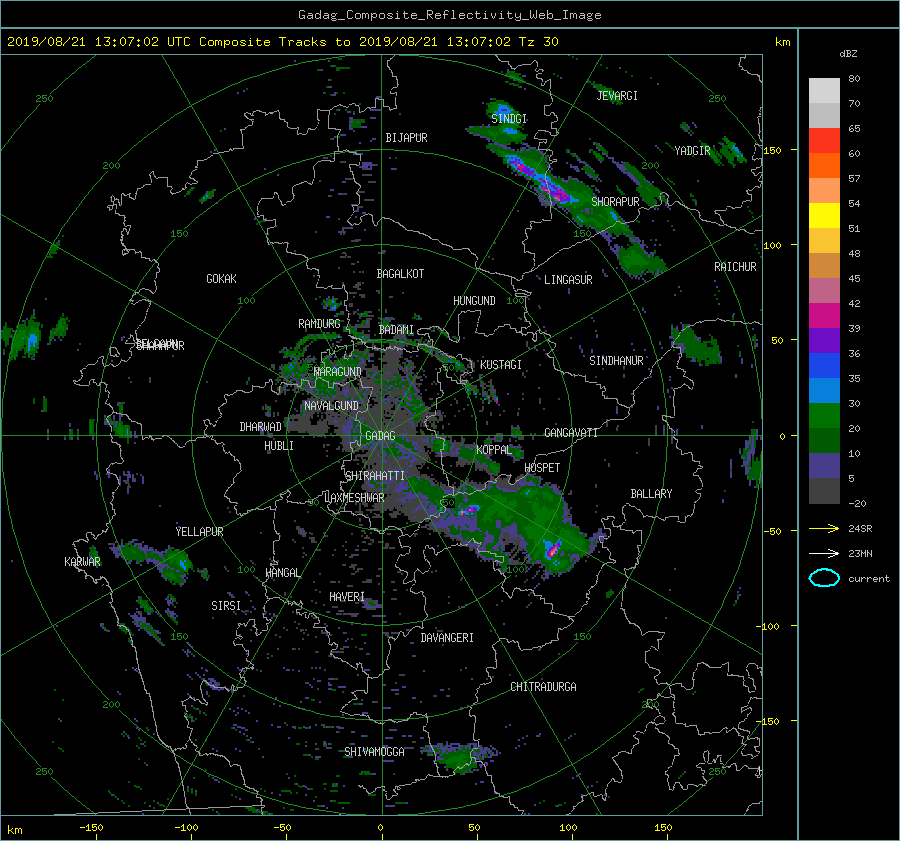Click the BIJAPUR town label
The width and height of the screenshot is (900, 841).
coord(406,138)
